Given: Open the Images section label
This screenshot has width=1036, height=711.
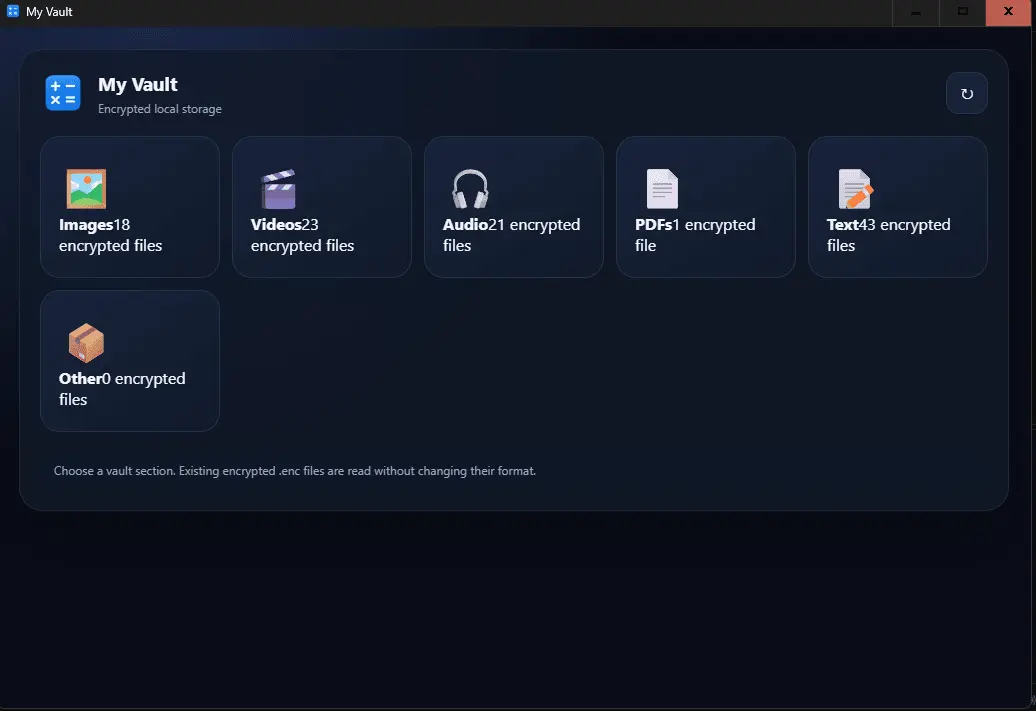Looking at the screenshot, I should pos(86,225).
